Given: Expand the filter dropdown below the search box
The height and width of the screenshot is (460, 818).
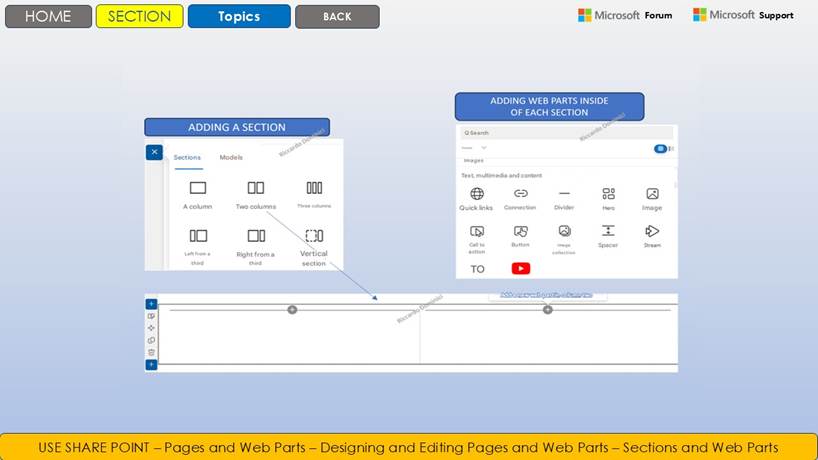Looking at the screenshot, I should pos(484,148).
